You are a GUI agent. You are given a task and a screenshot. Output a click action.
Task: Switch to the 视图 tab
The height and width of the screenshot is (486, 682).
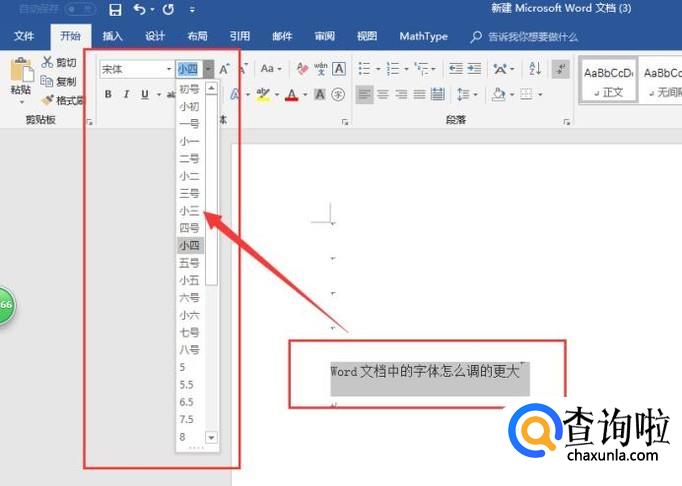pos(367,36)
